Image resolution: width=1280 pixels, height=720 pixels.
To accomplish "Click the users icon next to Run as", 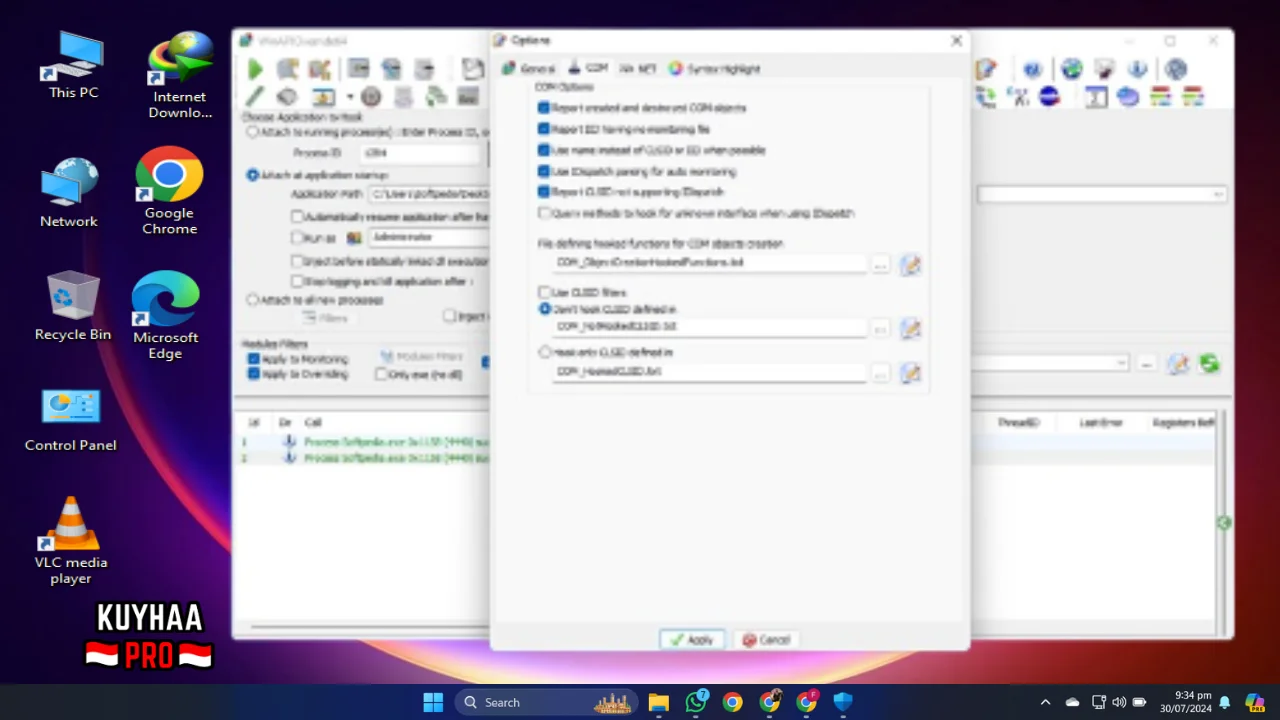I will (x=354, y=238).
